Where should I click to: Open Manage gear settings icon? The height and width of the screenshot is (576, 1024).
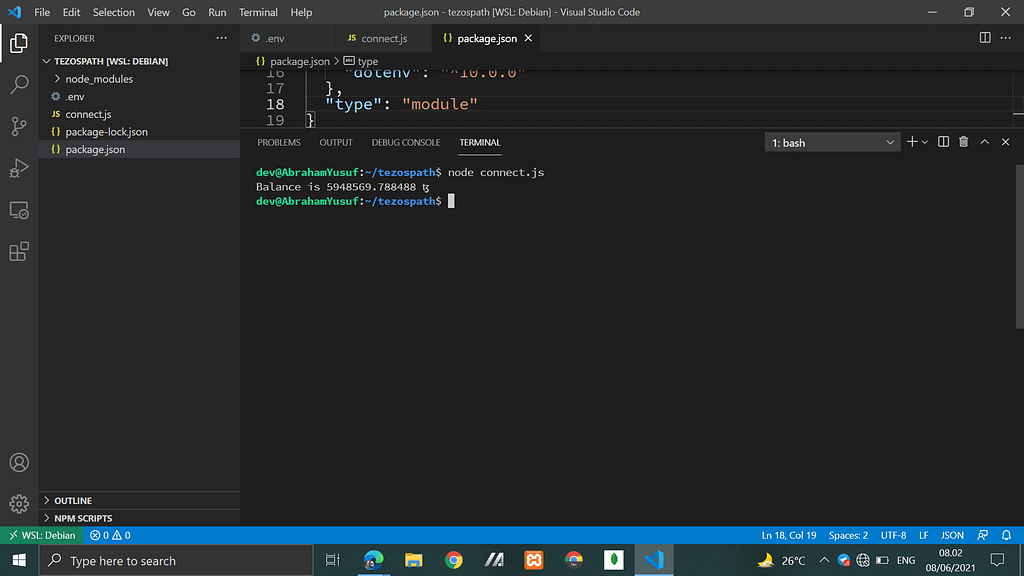click(x=19, y=504)
